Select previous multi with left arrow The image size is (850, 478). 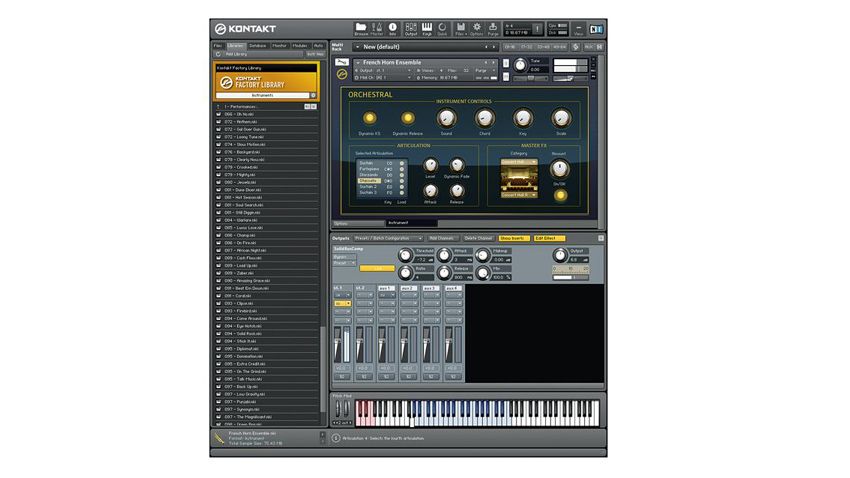pos(486,47)
